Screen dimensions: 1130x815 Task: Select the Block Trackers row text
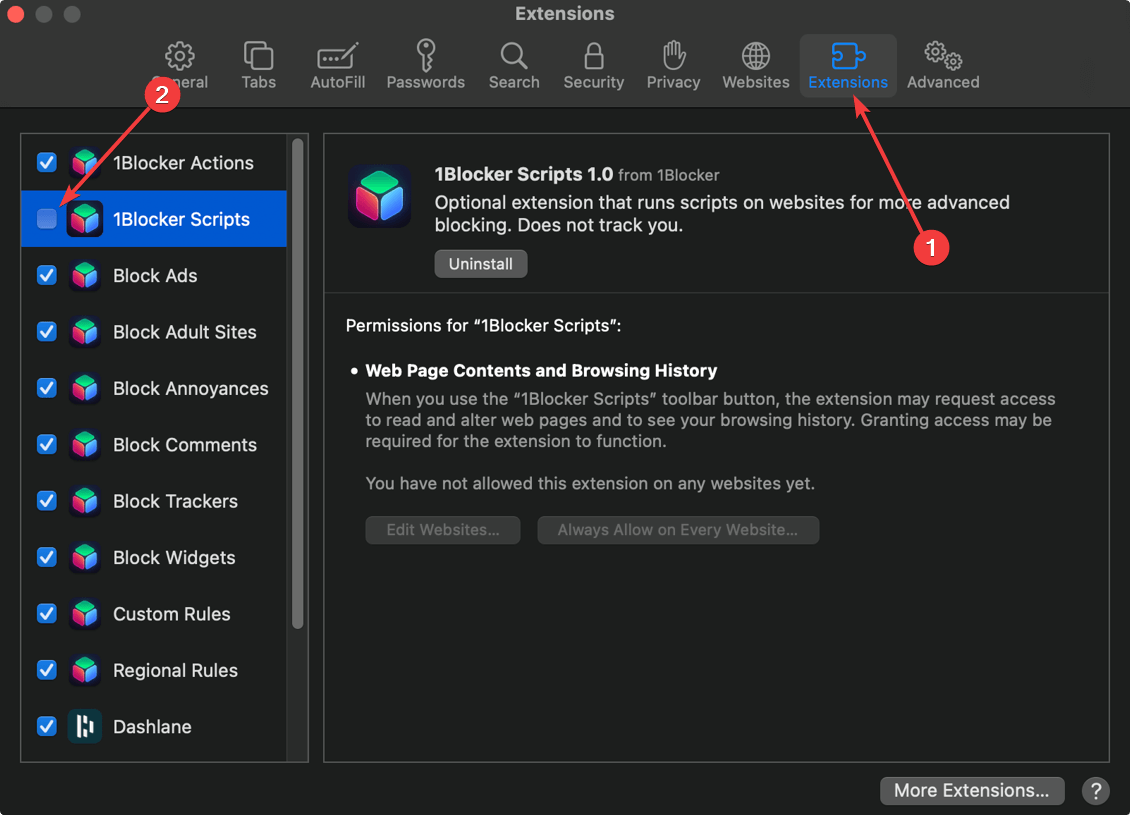[x=175, y=501]
